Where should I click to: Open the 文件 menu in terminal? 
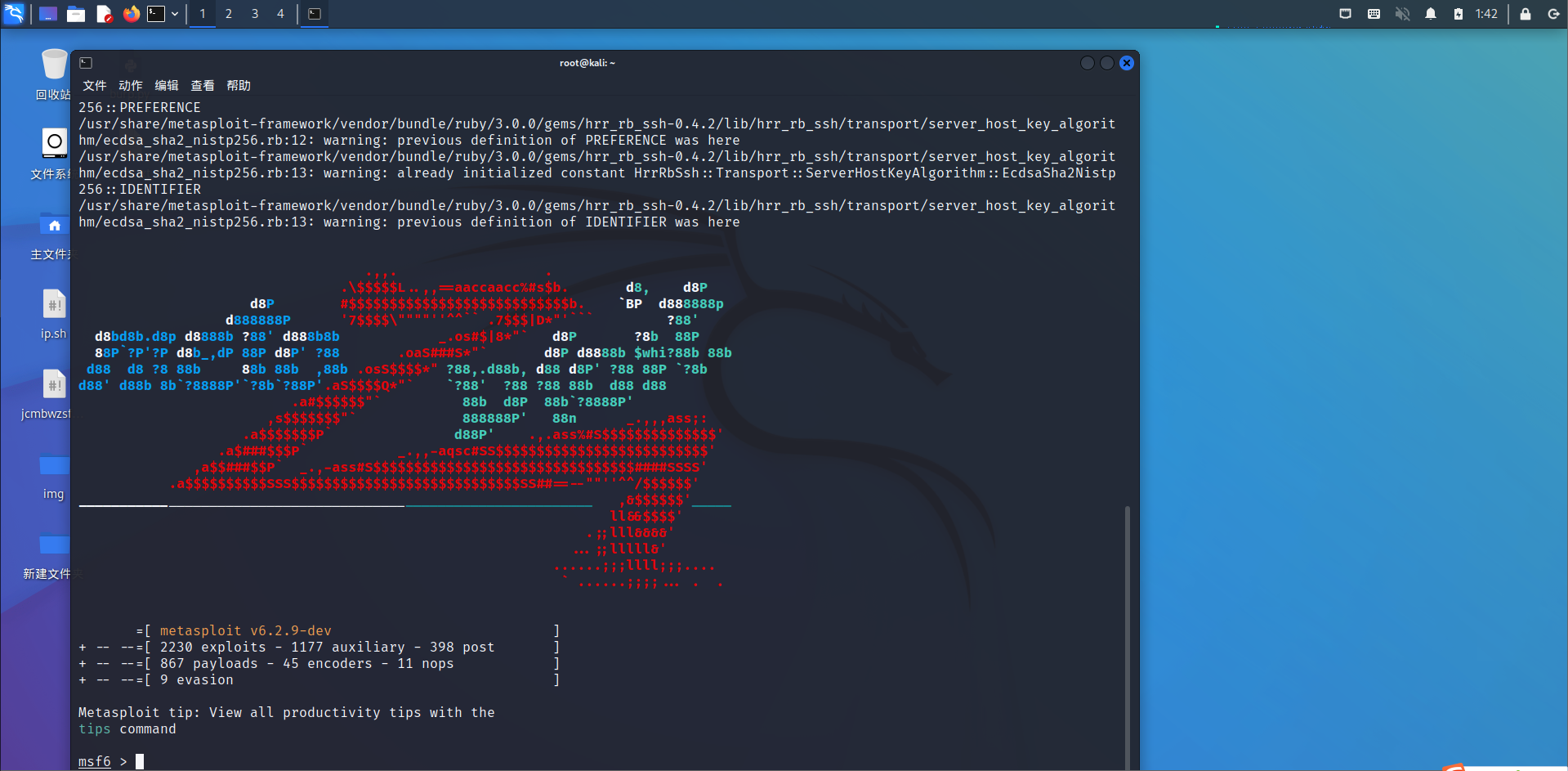tap(95, 86)
